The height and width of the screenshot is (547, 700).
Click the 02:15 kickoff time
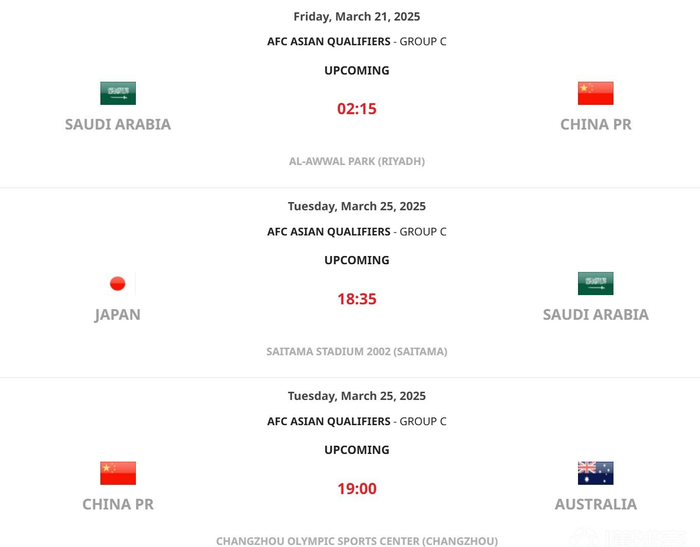[357, 109]
